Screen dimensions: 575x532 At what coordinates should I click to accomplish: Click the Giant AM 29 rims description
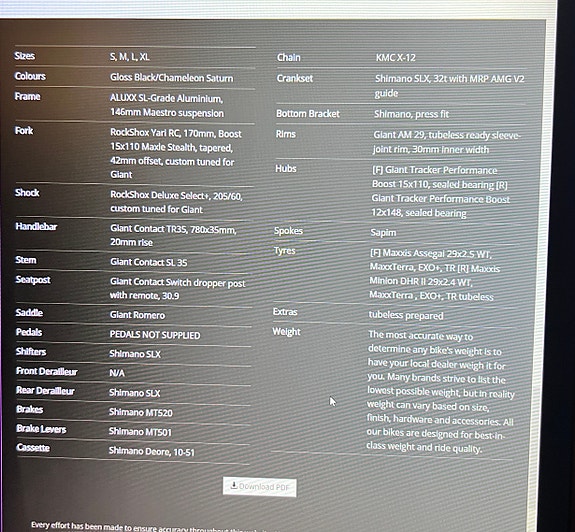pyautogui.click(x=447, y=143)
